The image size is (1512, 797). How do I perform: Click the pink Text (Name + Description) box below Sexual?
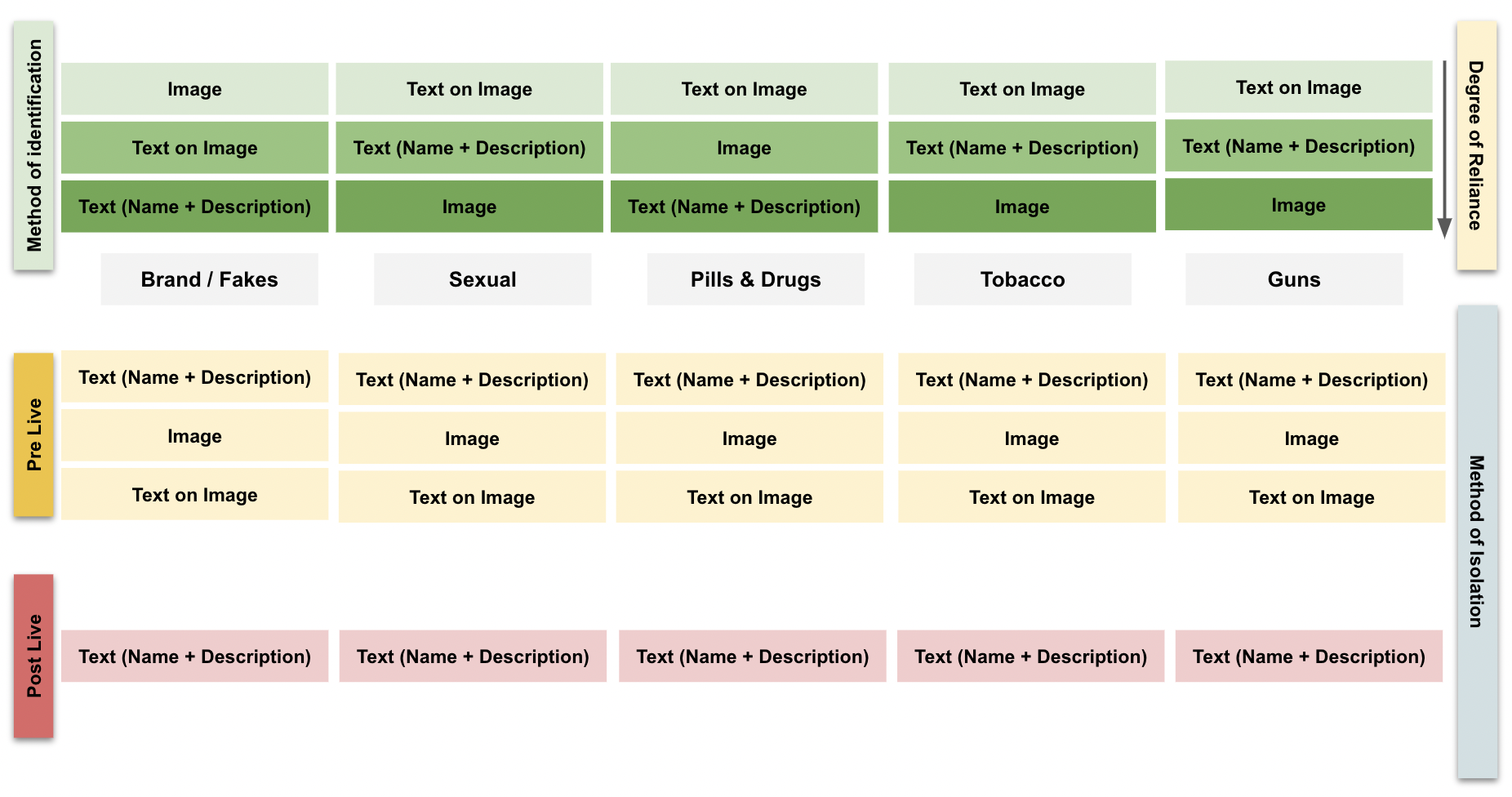tap(473, 657)
